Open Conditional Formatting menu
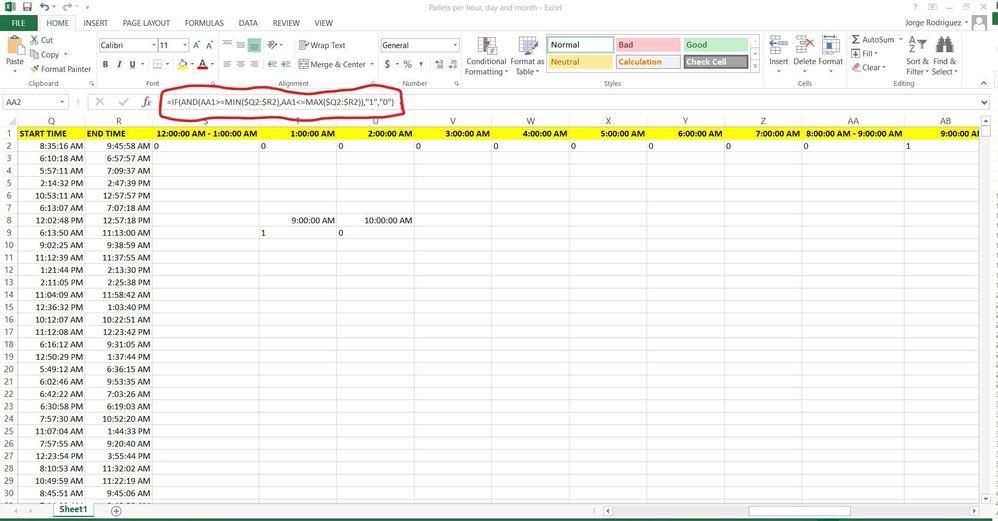Viewport: 998px width, 521px height. click(x=486, y=56)
